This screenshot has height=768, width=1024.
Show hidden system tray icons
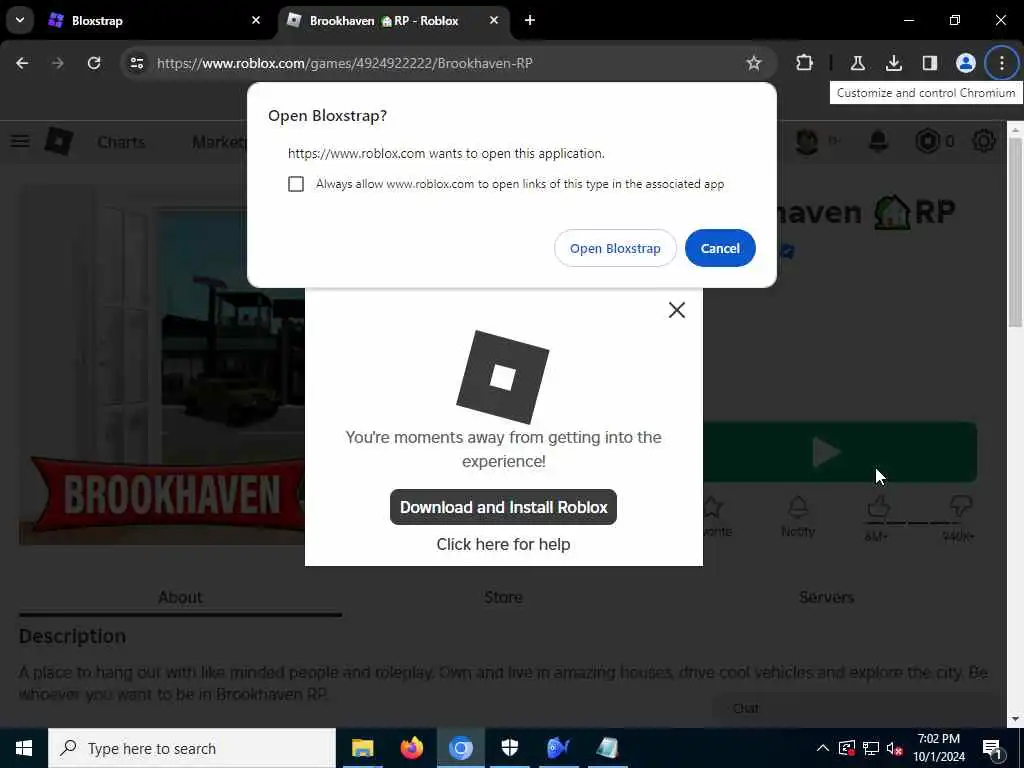(x=823, y=748)
